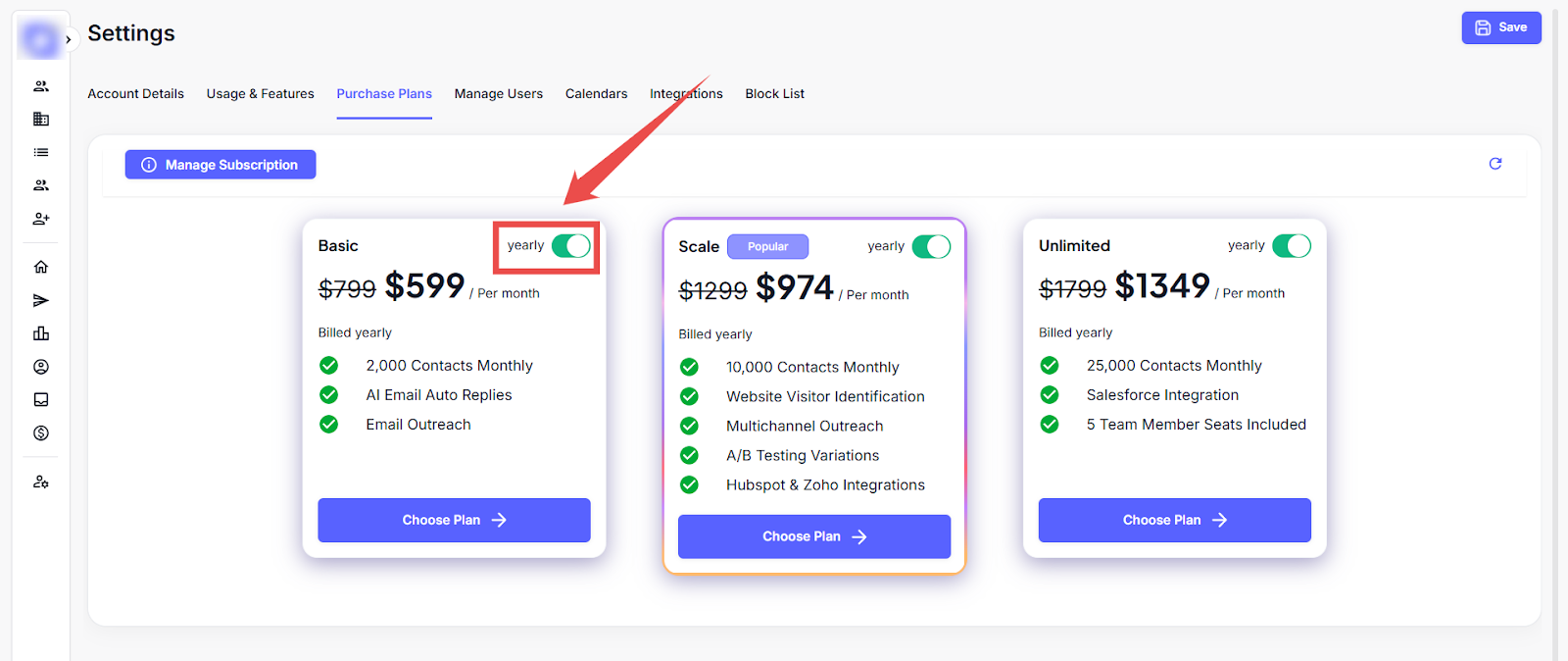
Task: Open the bar chart analytics icon
Action: point(41,333)
